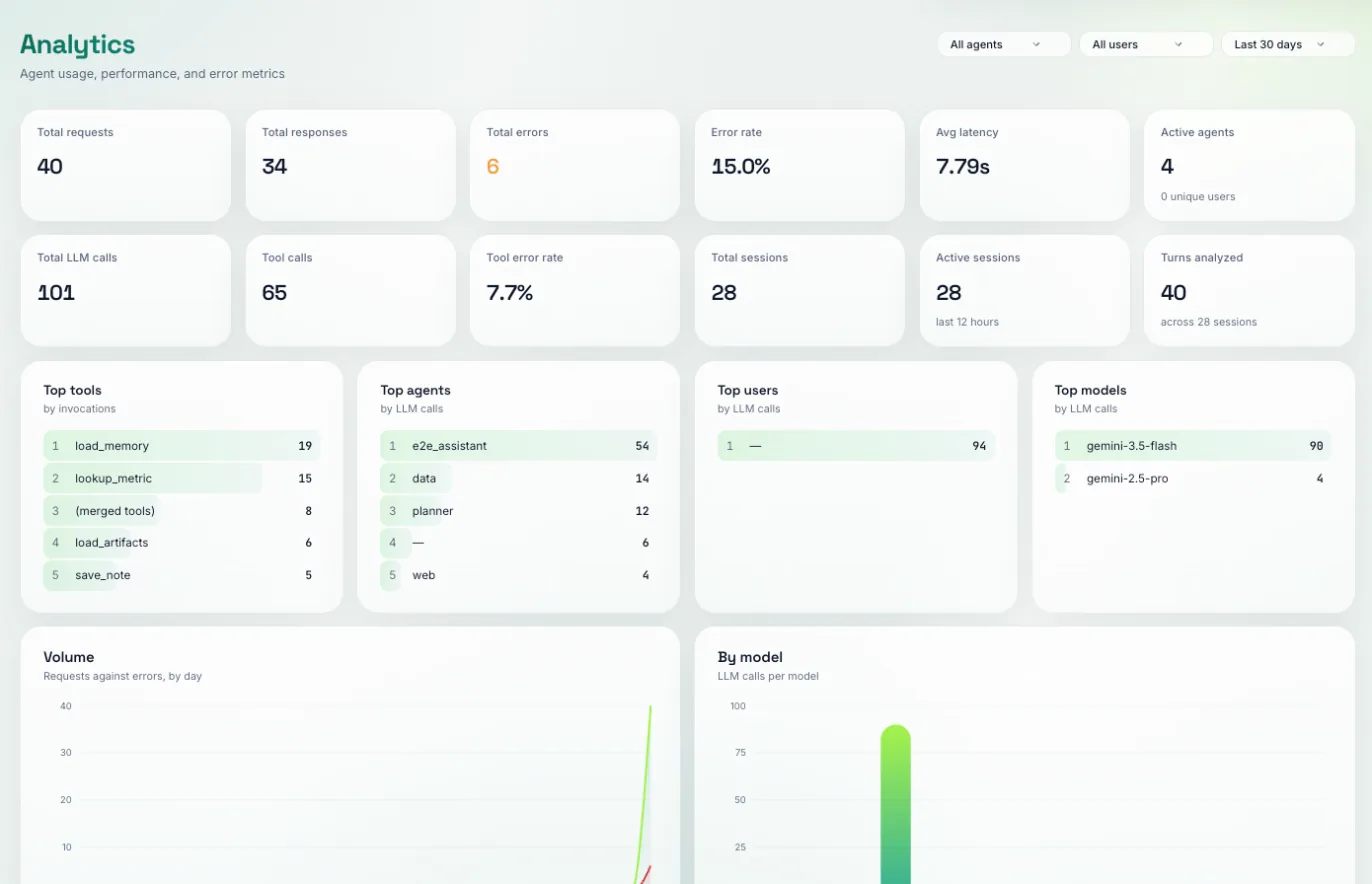Click the data agent row
Image resolution: width=1372 pixels, height=884 pixels.
(519, 478)
